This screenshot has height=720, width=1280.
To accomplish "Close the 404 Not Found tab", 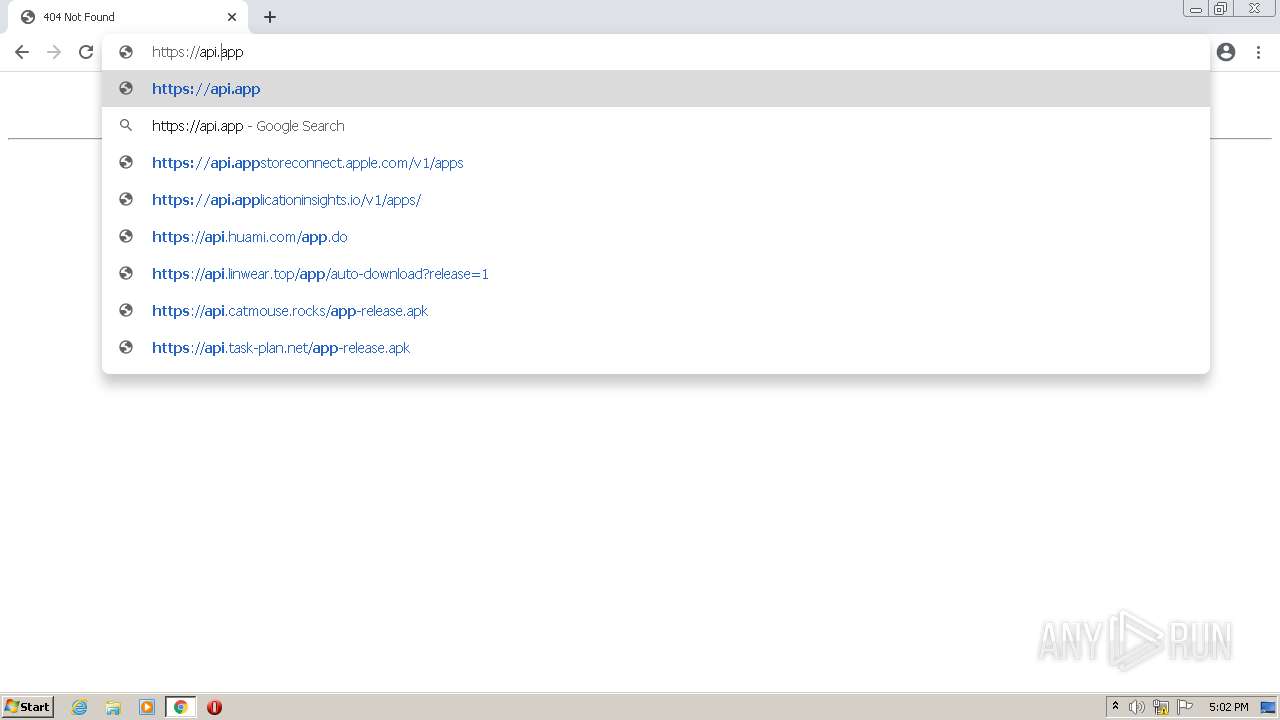I will click(x=232, y=17).
